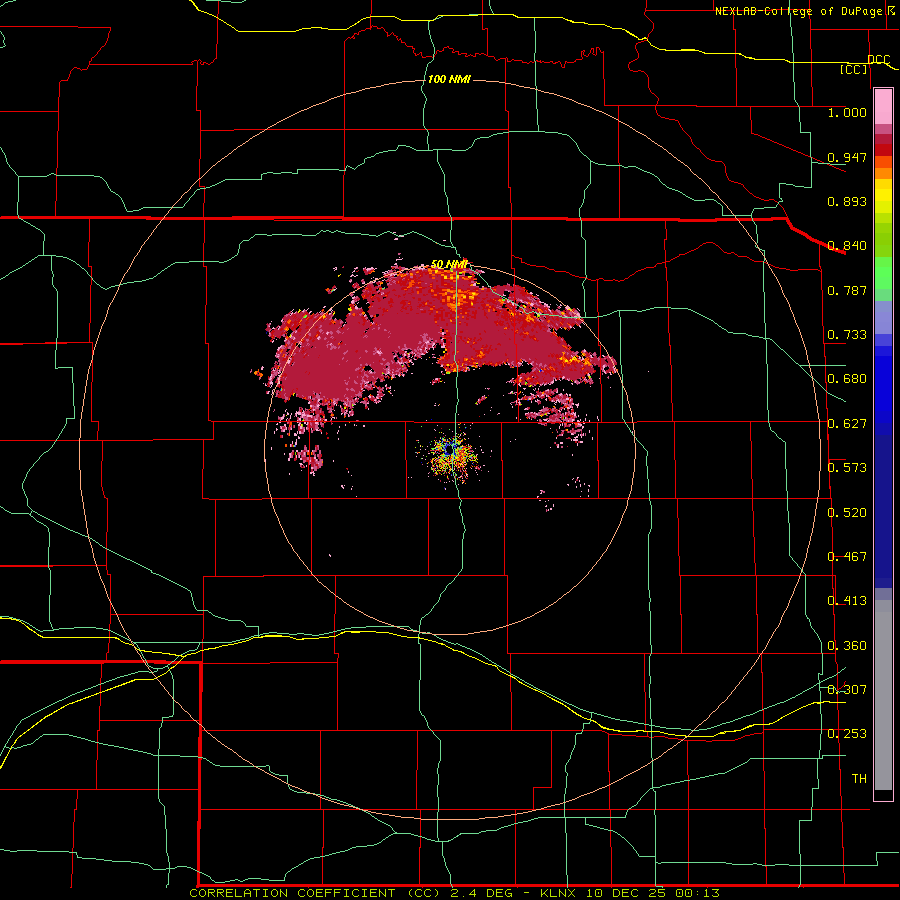Click the TH threshold label in legend
The image size is (900, 900).
859,779
